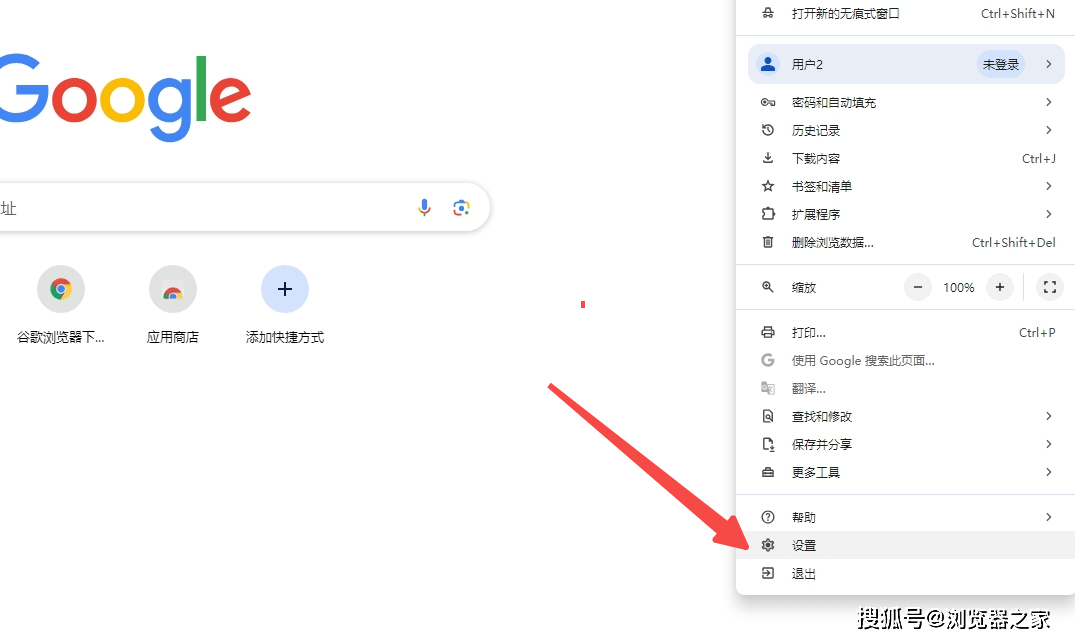This screenshot has width=1075, height=642.
Task: Click the 下载内容 download icon
Action: click(x=768, y=158)
